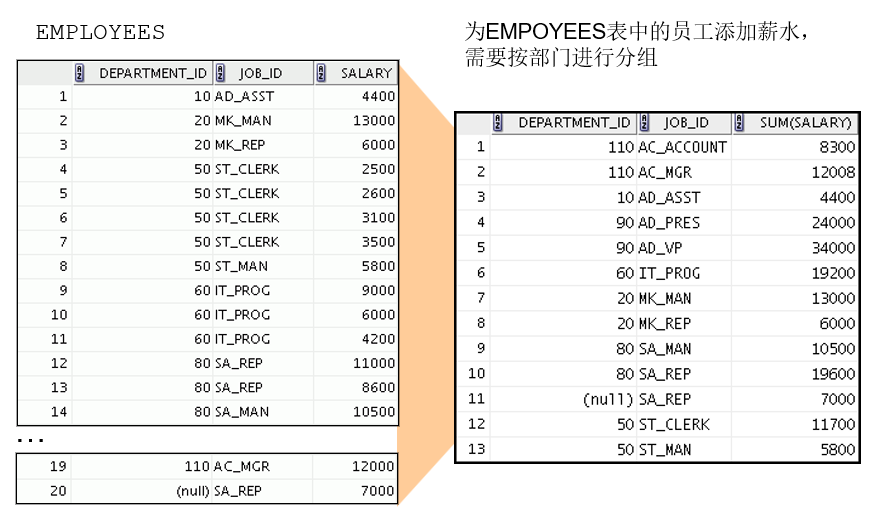Click sum value 12008 in result table

[x=833, y=172]
